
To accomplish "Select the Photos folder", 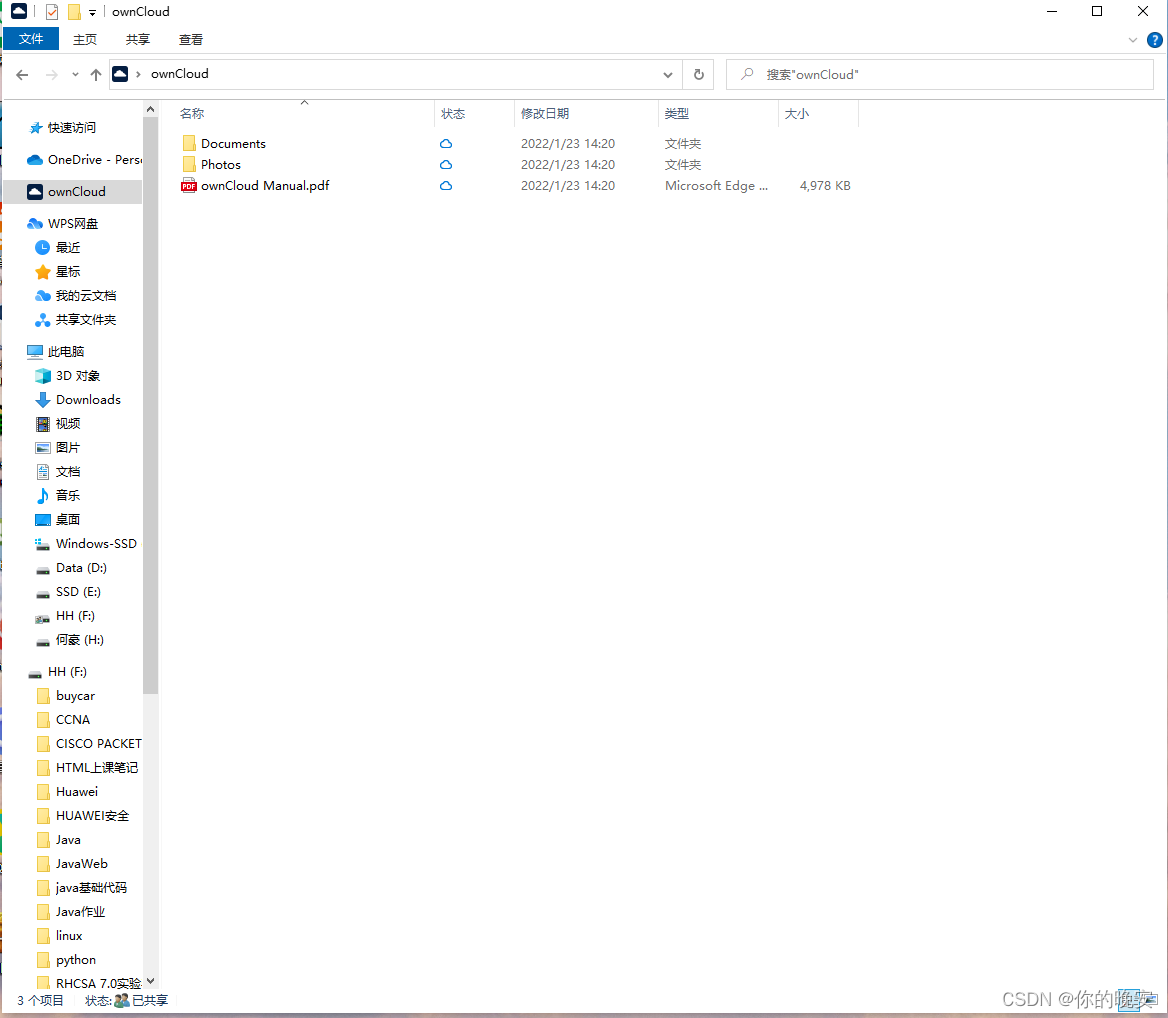I will point(220,165).
